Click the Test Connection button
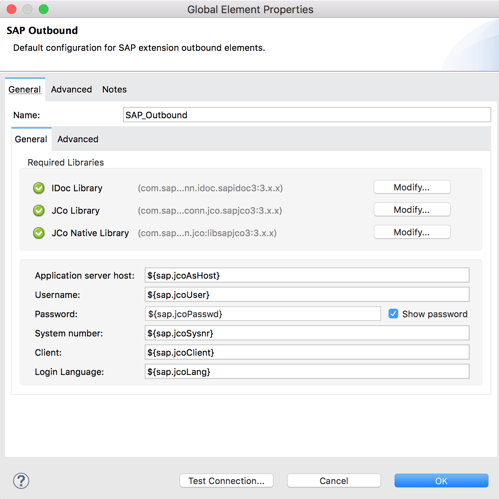Screen dimensions: 499x499 click(x=226, y=481)
